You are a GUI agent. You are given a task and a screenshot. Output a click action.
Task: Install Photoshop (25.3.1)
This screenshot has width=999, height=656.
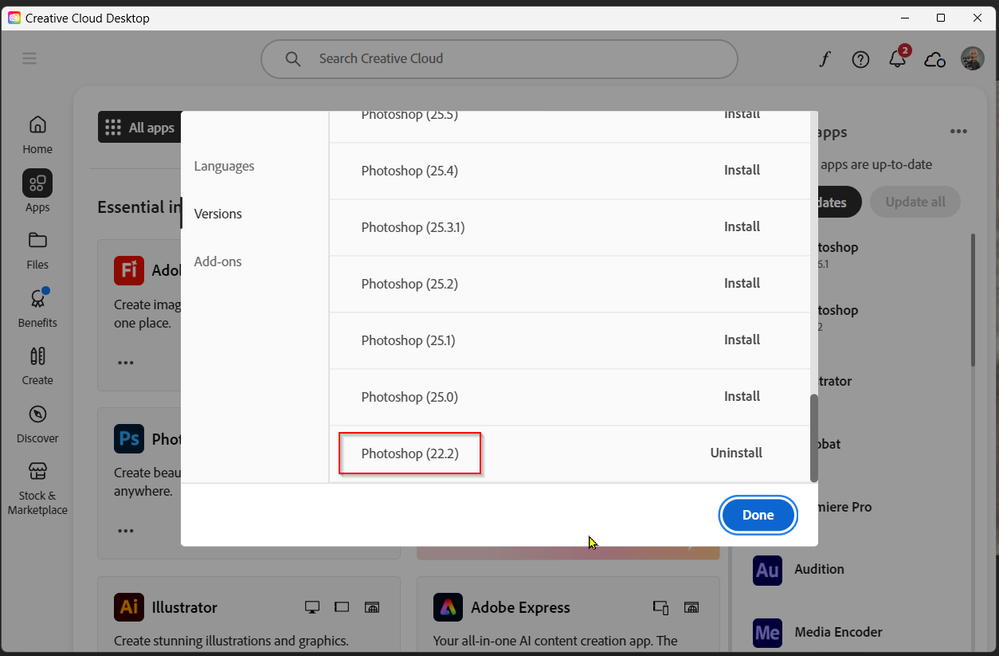coord(742,227)
